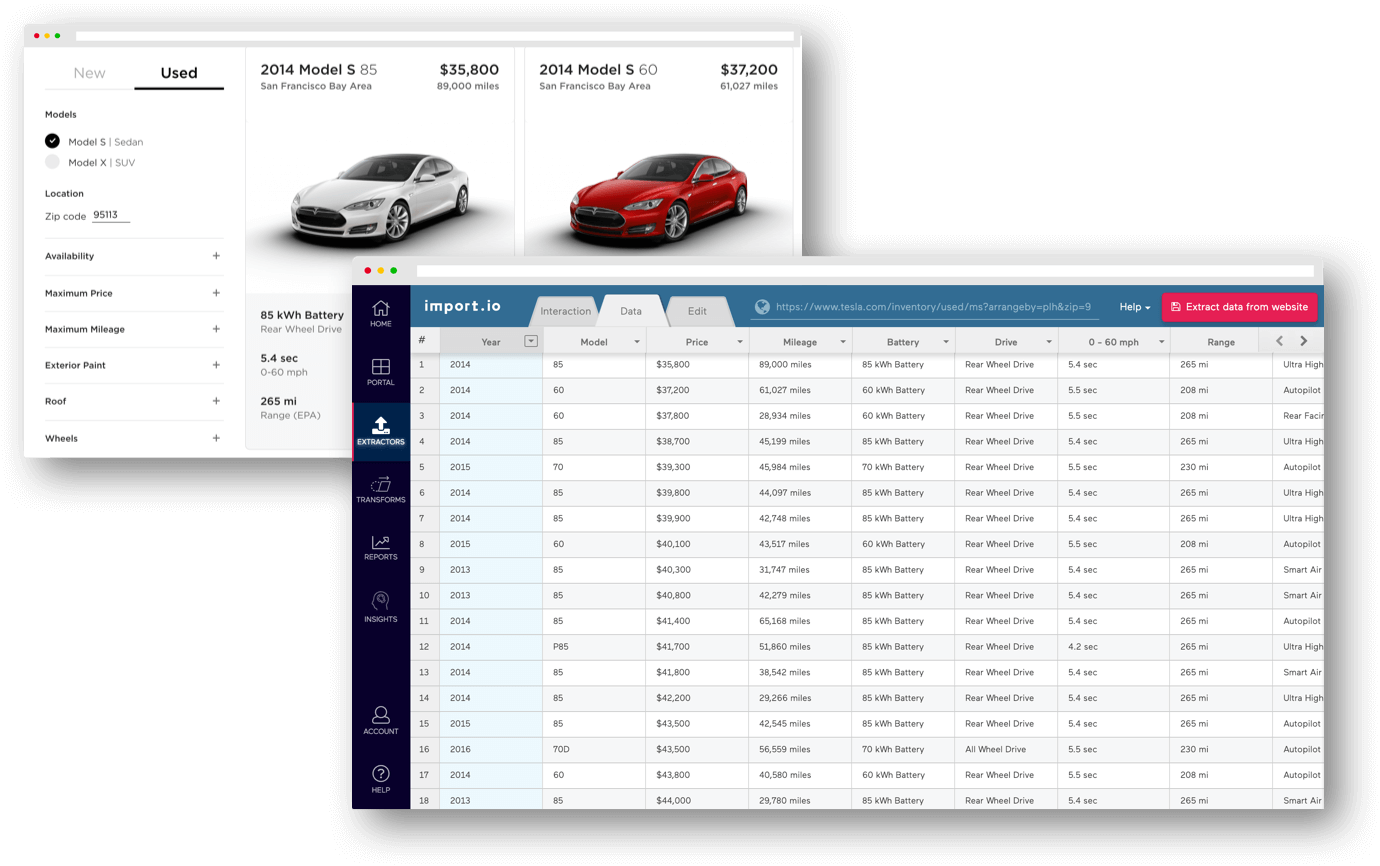Click the tesla.com URL field
Screen dimensions: 1380x866
[933, 308]
